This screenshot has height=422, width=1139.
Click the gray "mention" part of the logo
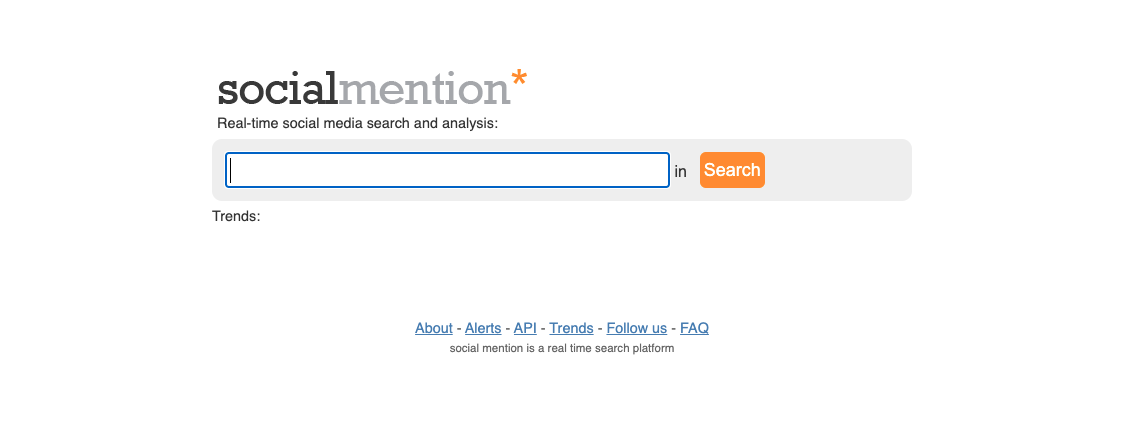[x=424, y=89]
